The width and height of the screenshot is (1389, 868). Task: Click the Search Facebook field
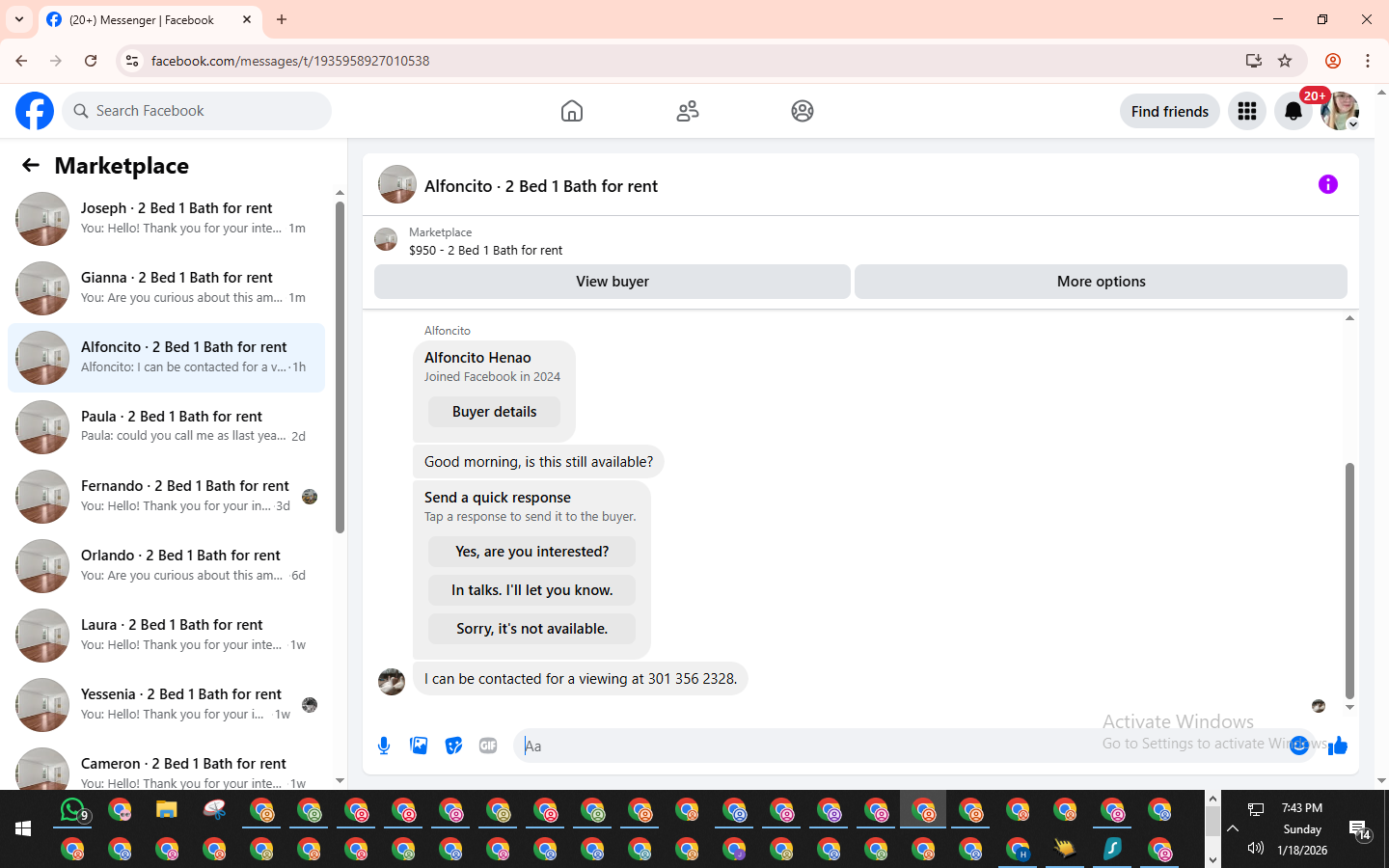(197, 111)
